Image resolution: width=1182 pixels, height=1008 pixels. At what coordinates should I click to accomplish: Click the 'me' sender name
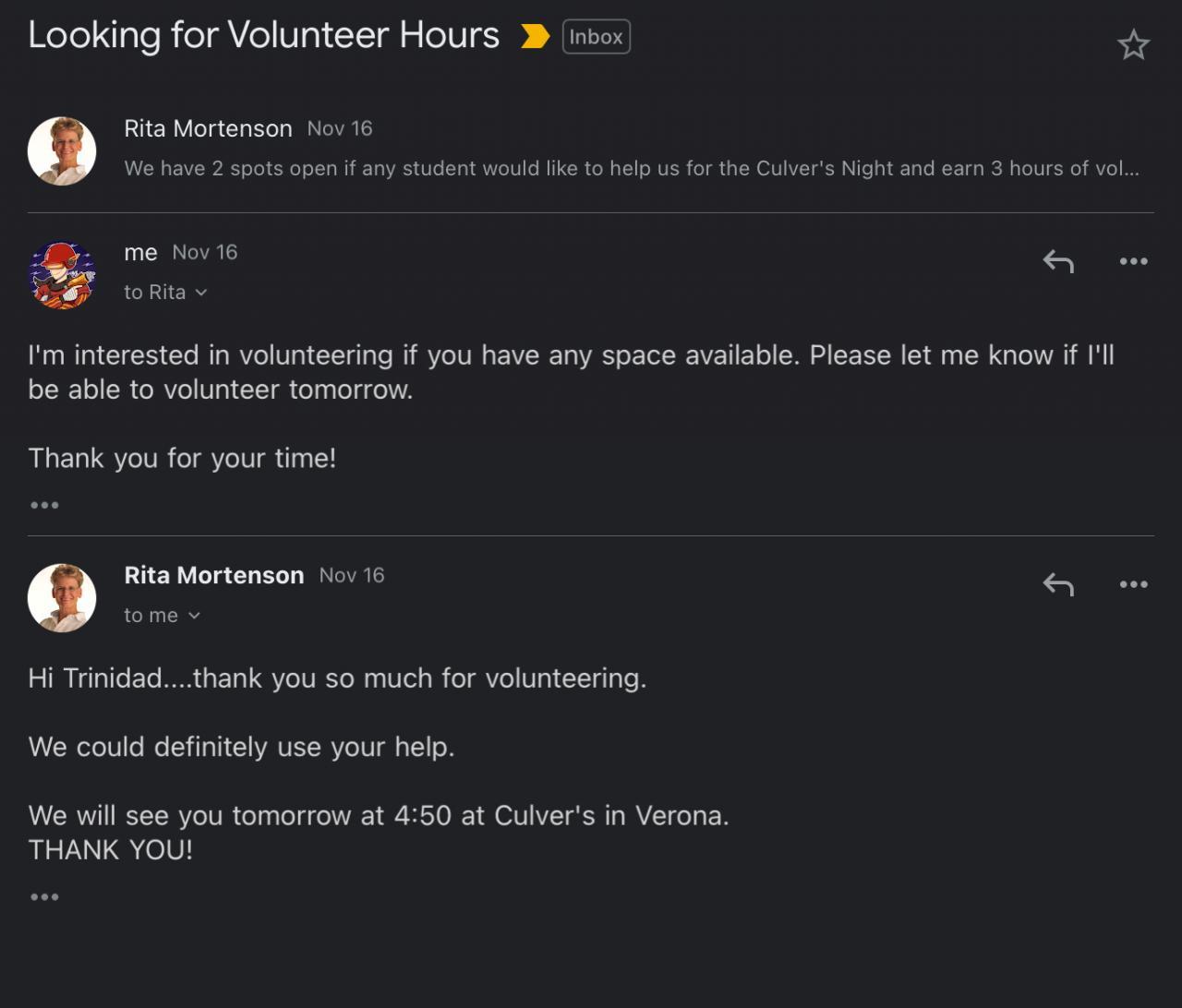[x=140, y=253]
